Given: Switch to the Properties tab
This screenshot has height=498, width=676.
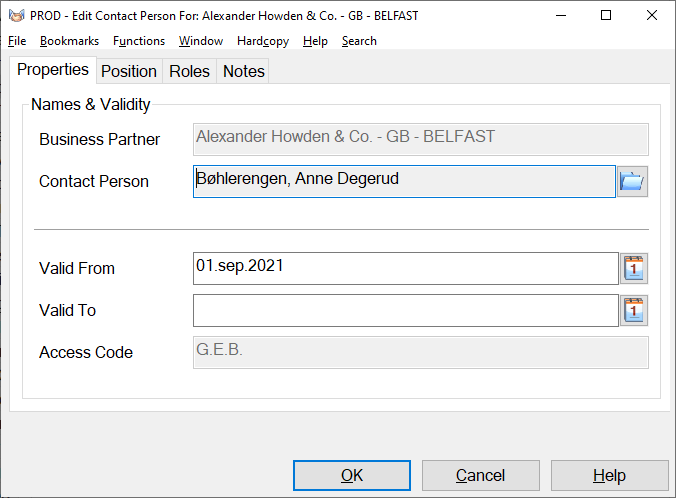Looking at the screenshot, I should [x=53, y=69].
